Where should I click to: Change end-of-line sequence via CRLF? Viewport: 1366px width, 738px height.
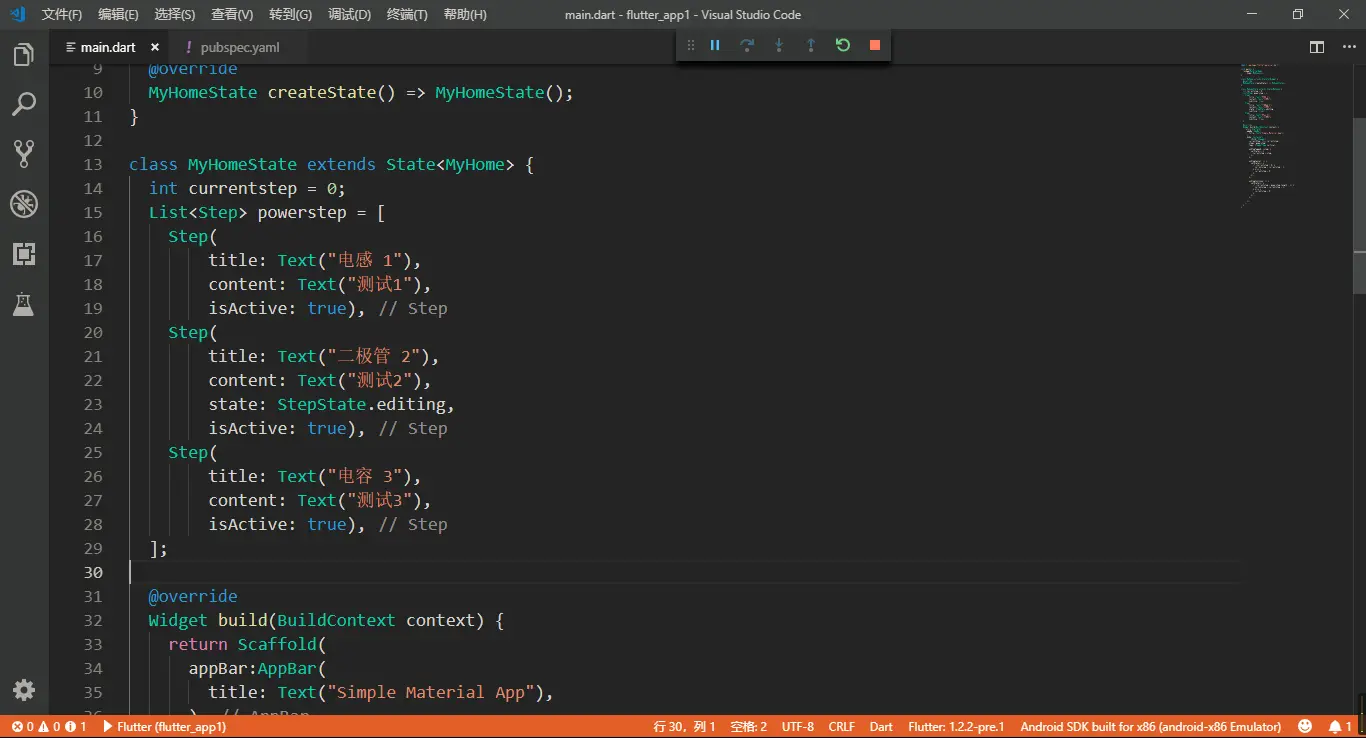[842, 727]
